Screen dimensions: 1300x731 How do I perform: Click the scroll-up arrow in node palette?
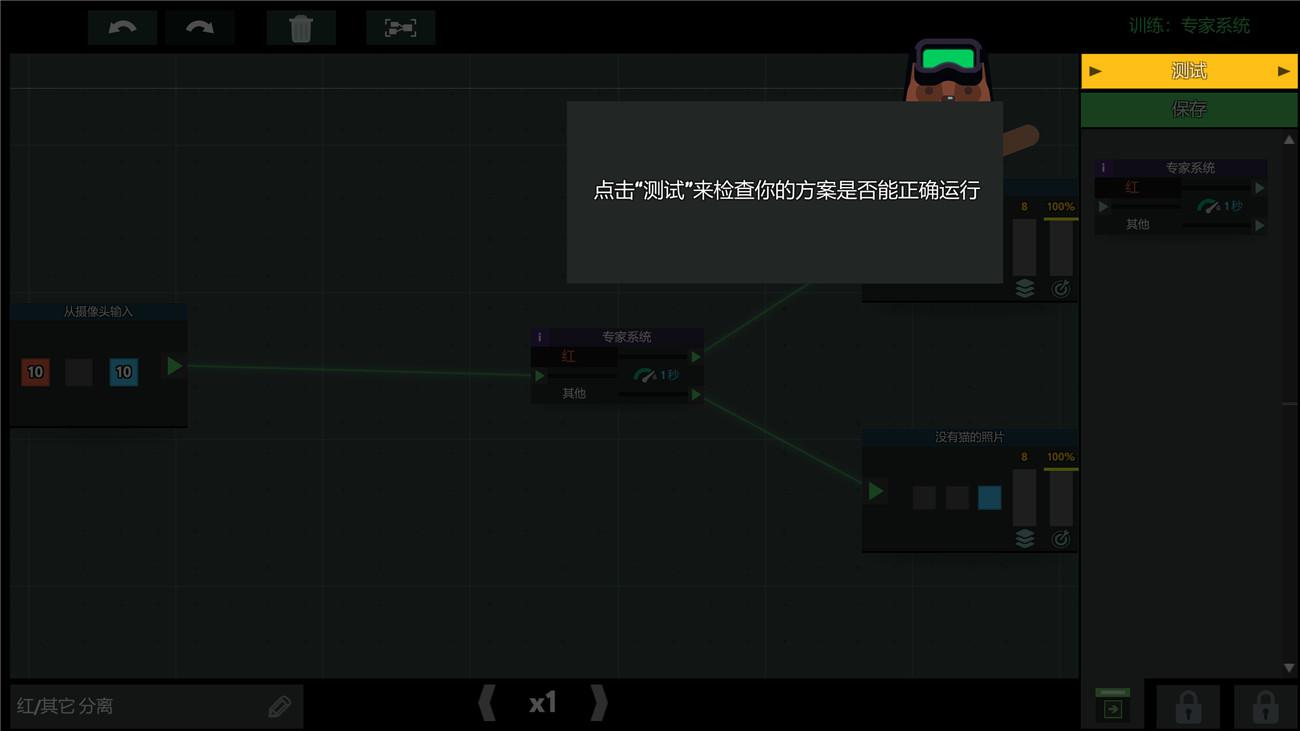click(x=1289, y=140)
